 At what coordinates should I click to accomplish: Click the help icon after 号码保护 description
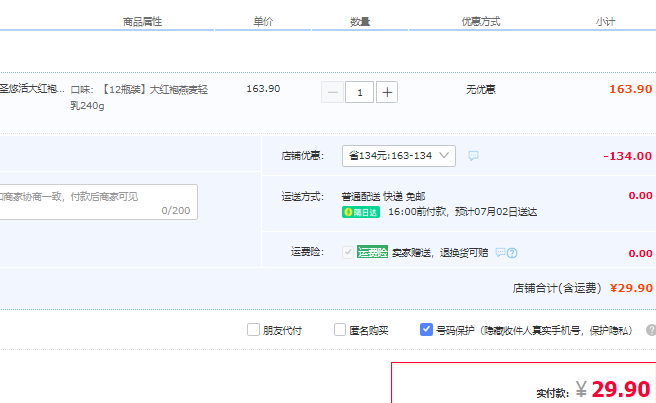[x=651, y=330]
